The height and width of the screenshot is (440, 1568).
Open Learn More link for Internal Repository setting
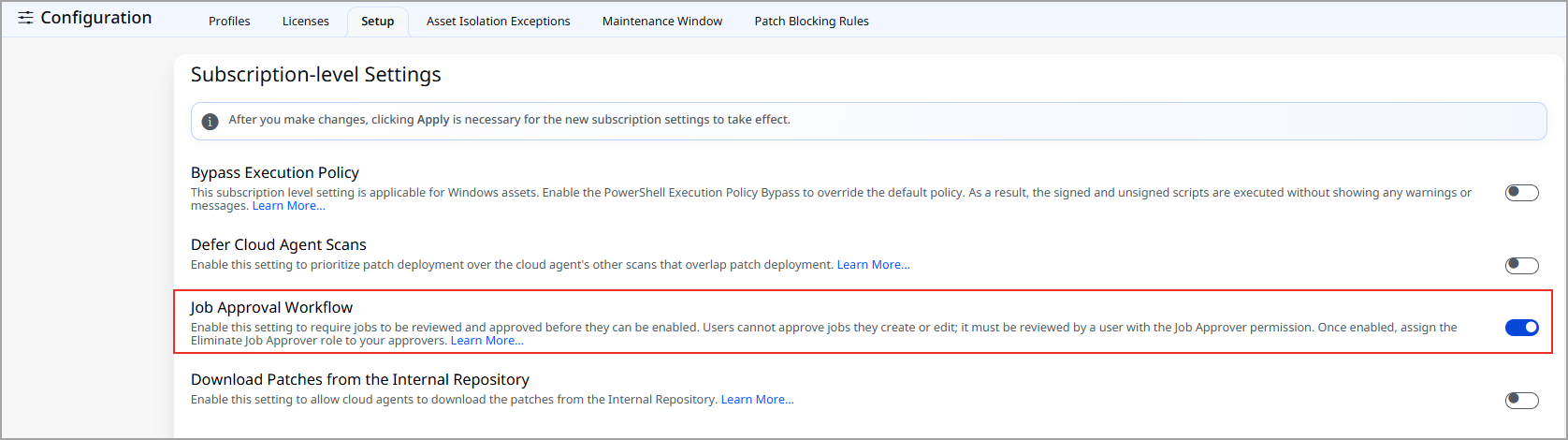(757, 400)
